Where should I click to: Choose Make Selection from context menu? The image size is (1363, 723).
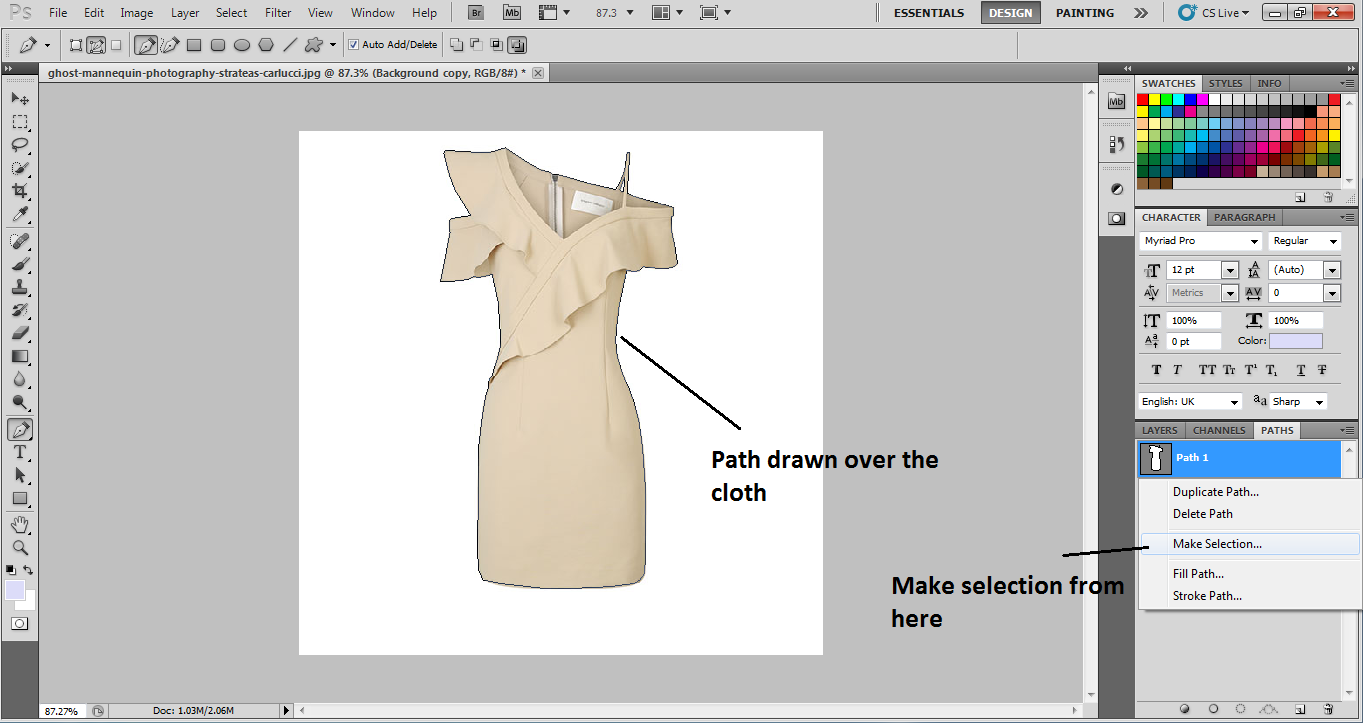(x=1217, y=544)
